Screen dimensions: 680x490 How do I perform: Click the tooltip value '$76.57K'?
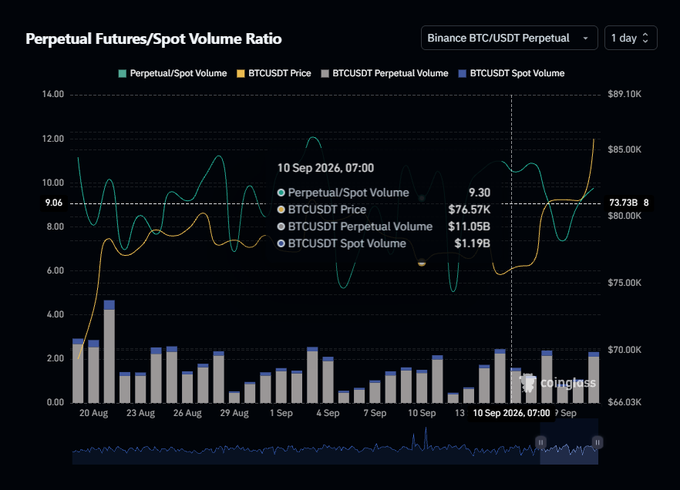469,210
